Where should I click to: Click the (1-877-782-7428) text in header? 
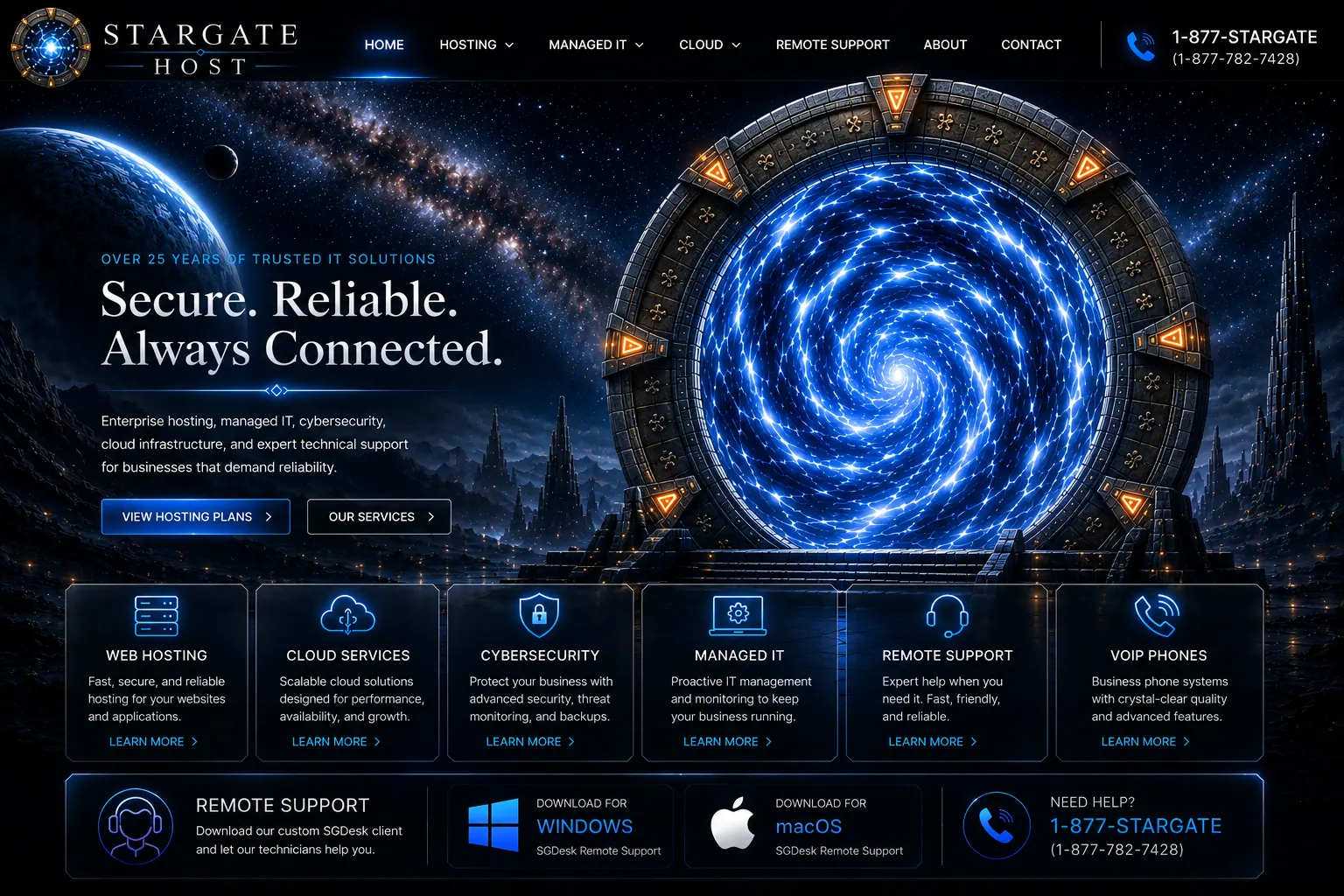(1235, 59)
